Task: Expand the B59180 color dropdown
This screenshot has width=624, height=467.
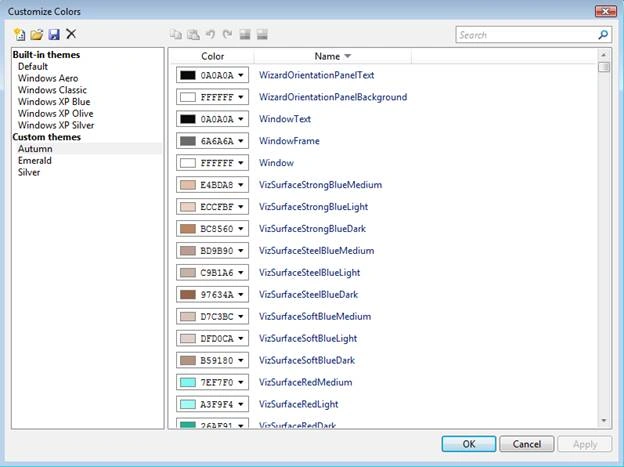Action: tap(241, 360)
